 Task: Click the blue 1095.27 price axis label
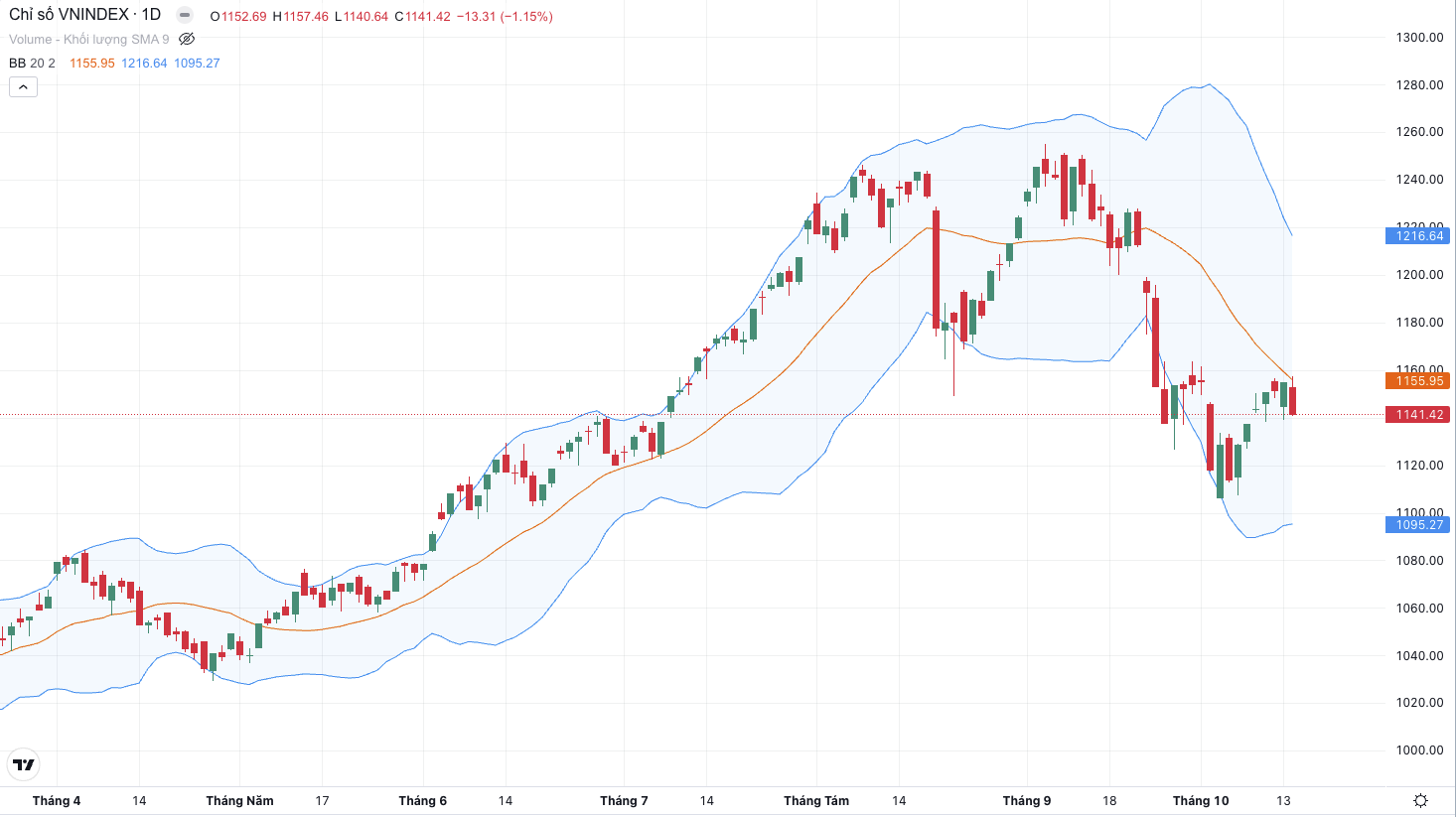coord(1417,525)
